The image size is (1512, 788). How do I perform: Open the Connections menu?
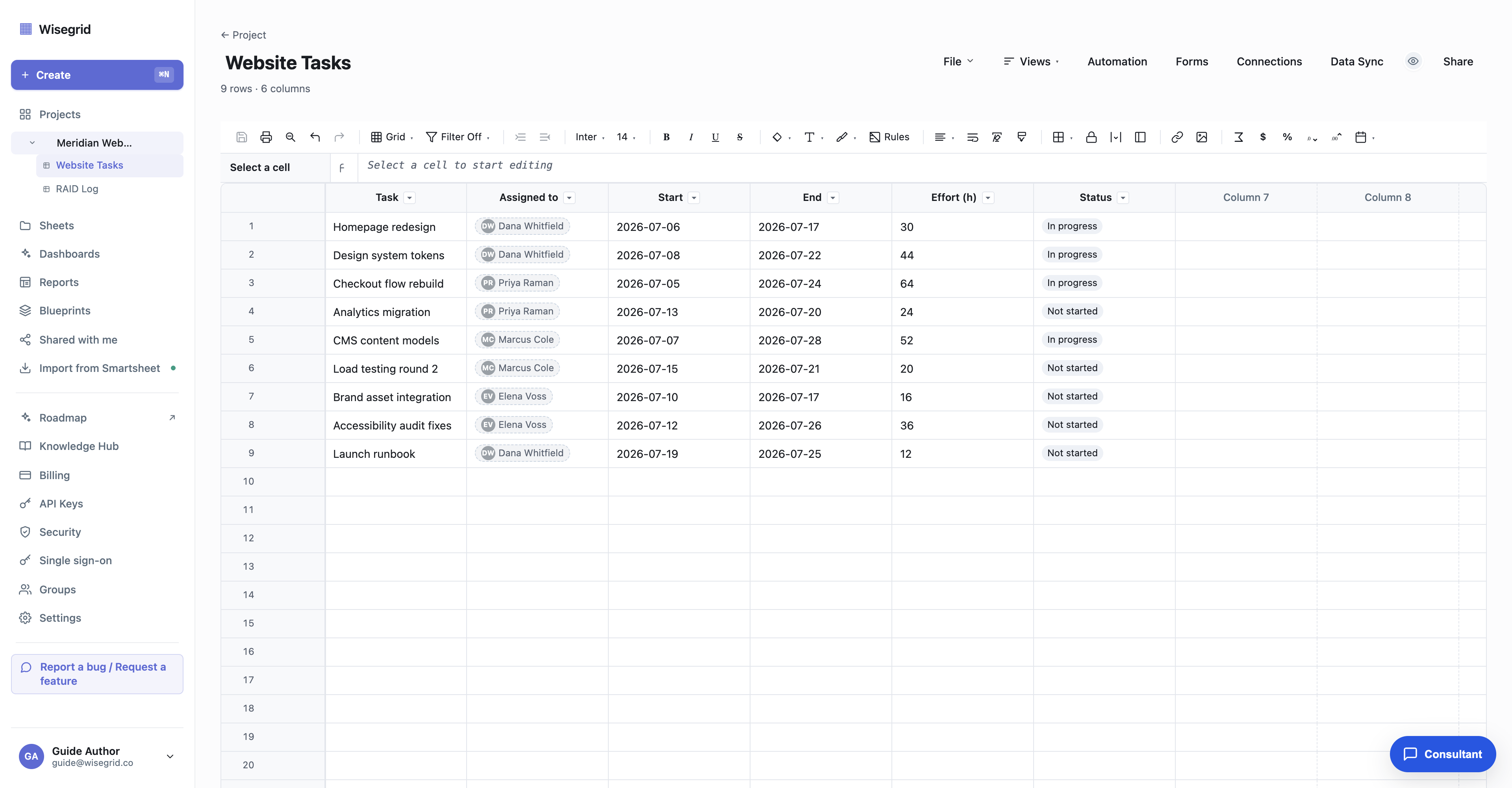point(1269,61)
